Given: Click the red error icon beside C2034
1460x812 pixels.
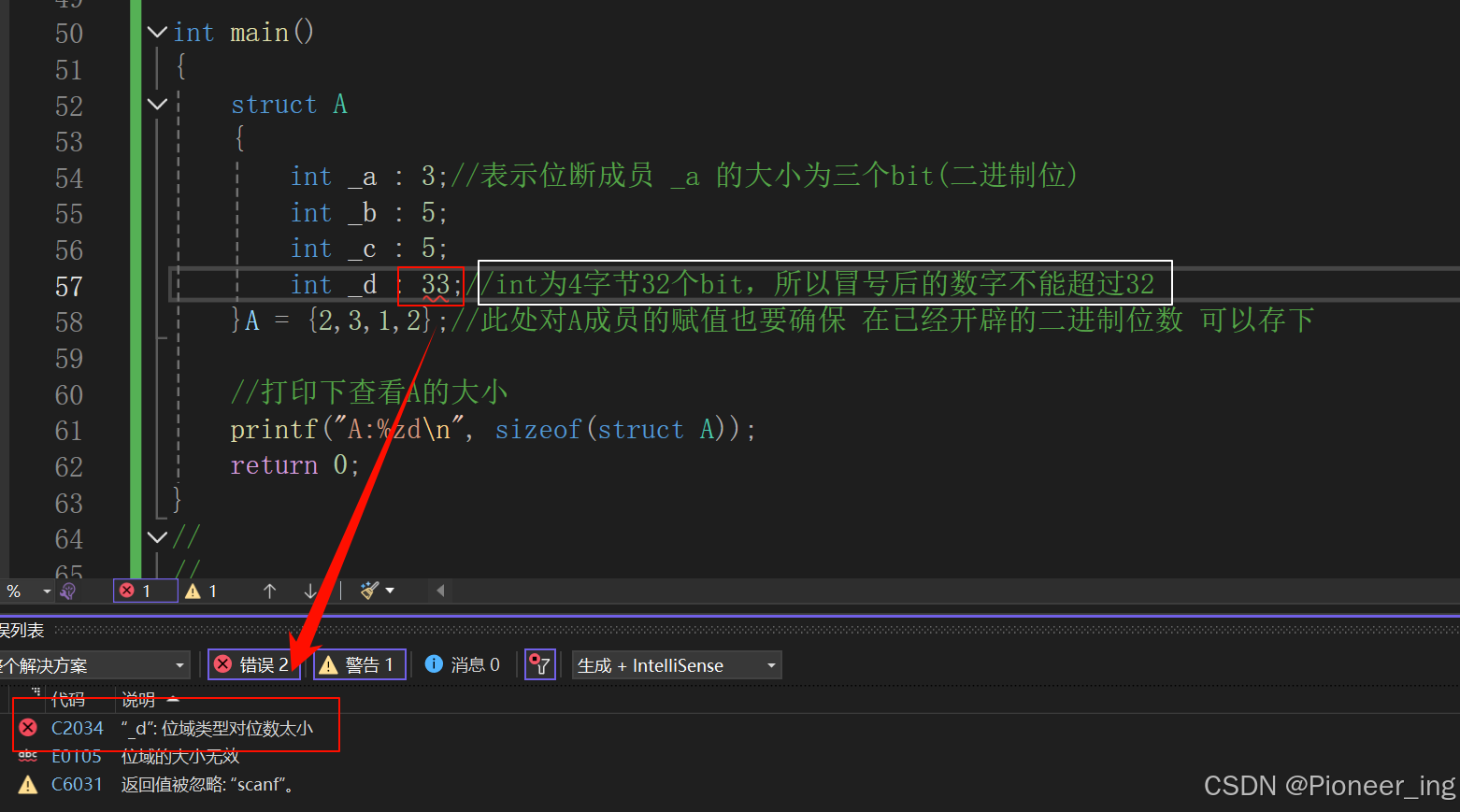Looking at the screenshot, I should pyautogui.click(x=28, y=727).
